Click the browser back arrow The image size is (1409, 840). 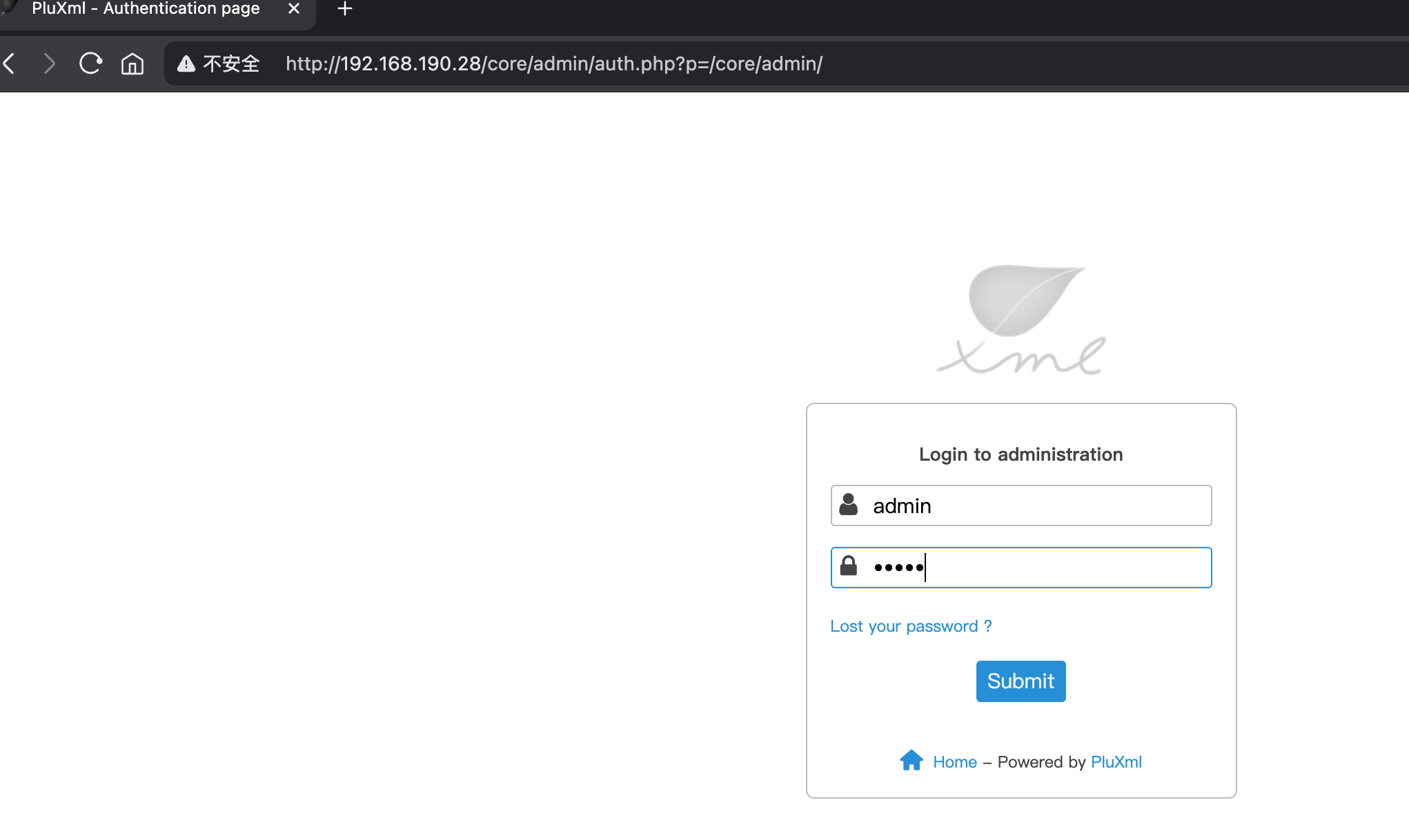click(x=10, y=64)
